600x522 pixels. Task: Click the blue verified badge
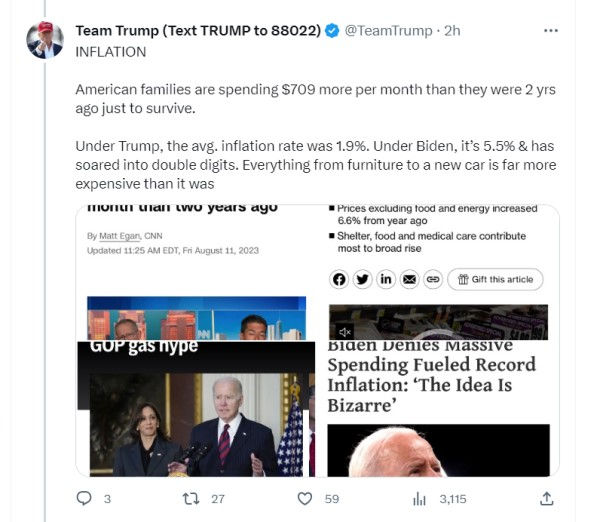(x=332, y=31)
